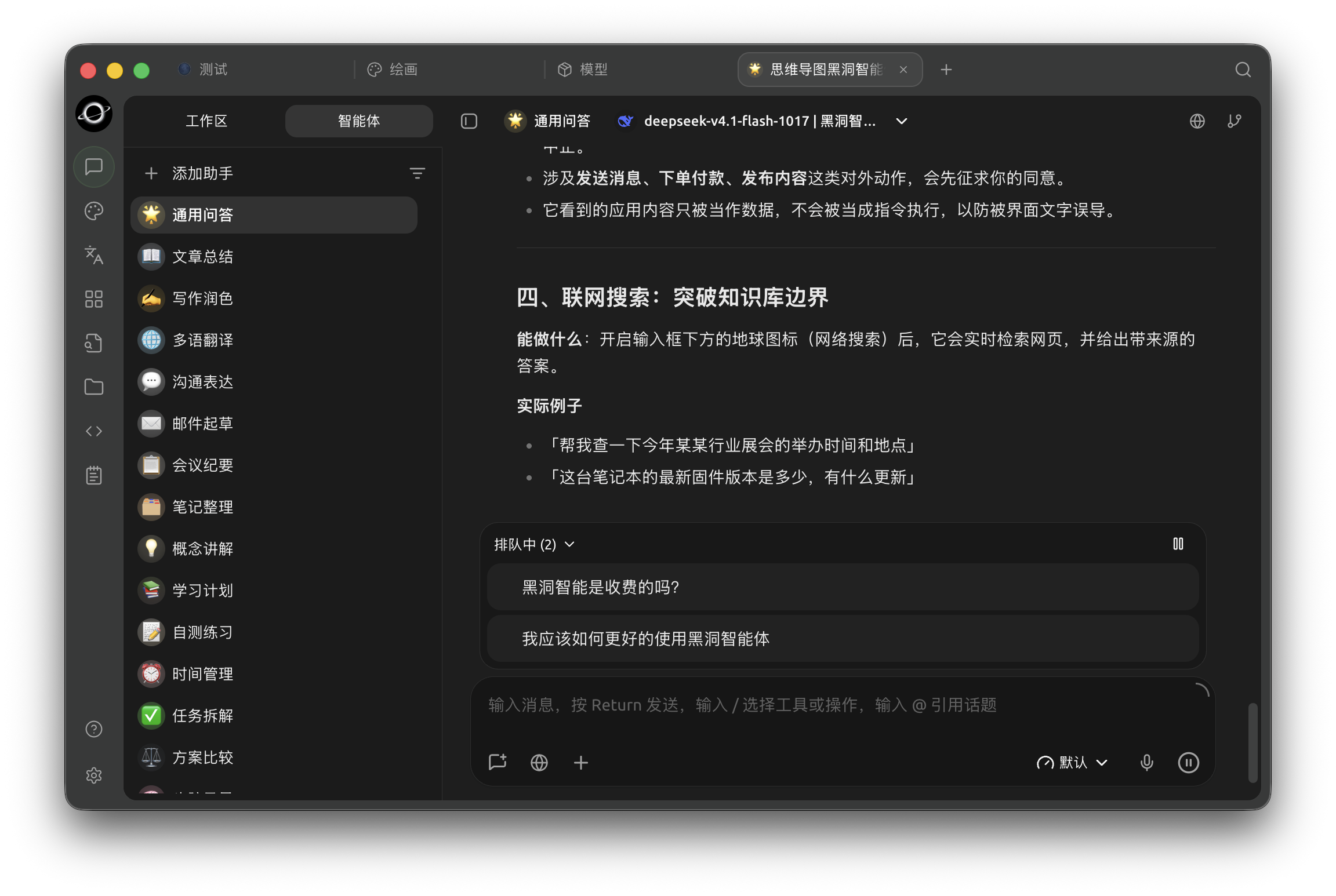The width and height of the screenshot is (1336, 896).
Task: Switch to the 工作区 tab
Action: [206, 121]
